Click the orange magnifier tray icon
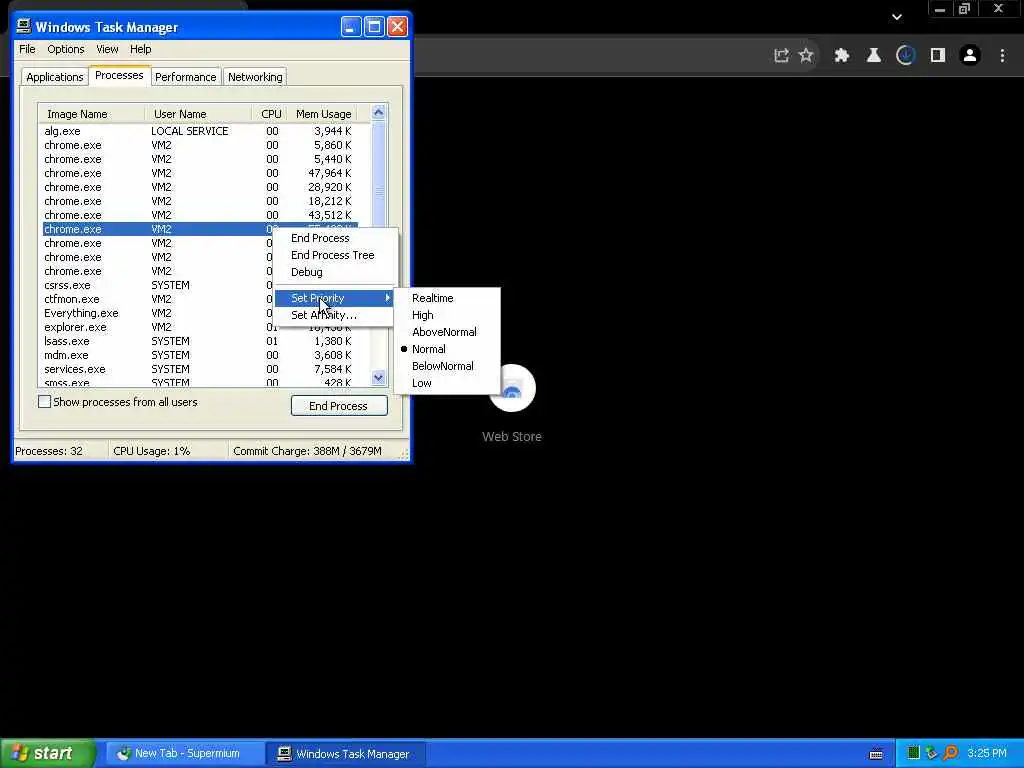 click(950, 754)
